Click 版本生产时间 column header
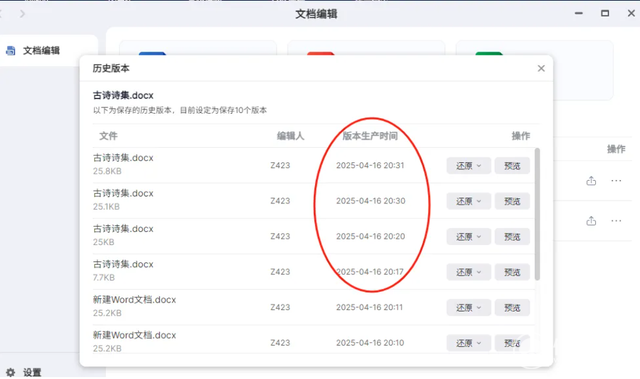 coord(370,136)
